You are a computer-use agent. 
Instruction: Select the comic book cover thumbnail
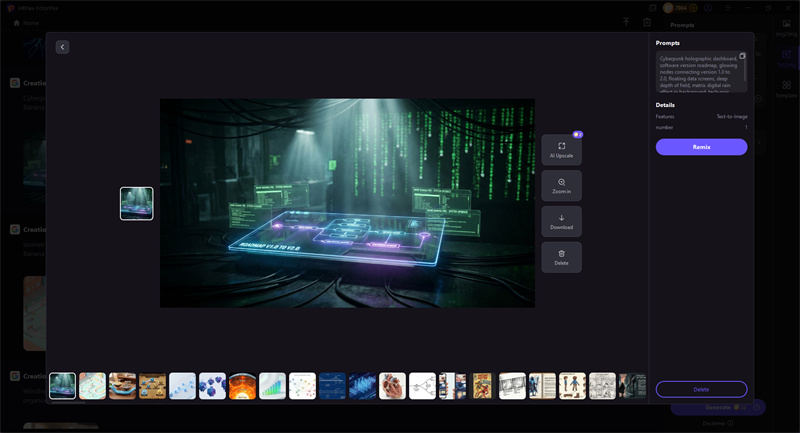pos(483,386)
